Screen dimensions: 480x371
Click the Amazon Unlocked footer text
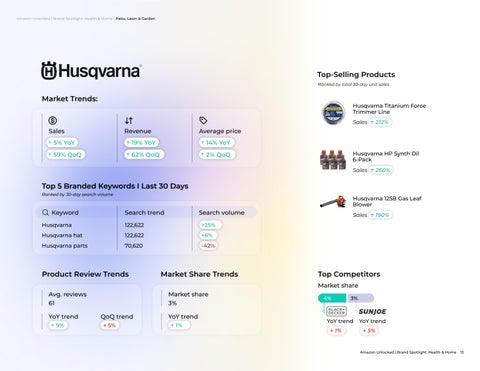(x=408, y=352)
